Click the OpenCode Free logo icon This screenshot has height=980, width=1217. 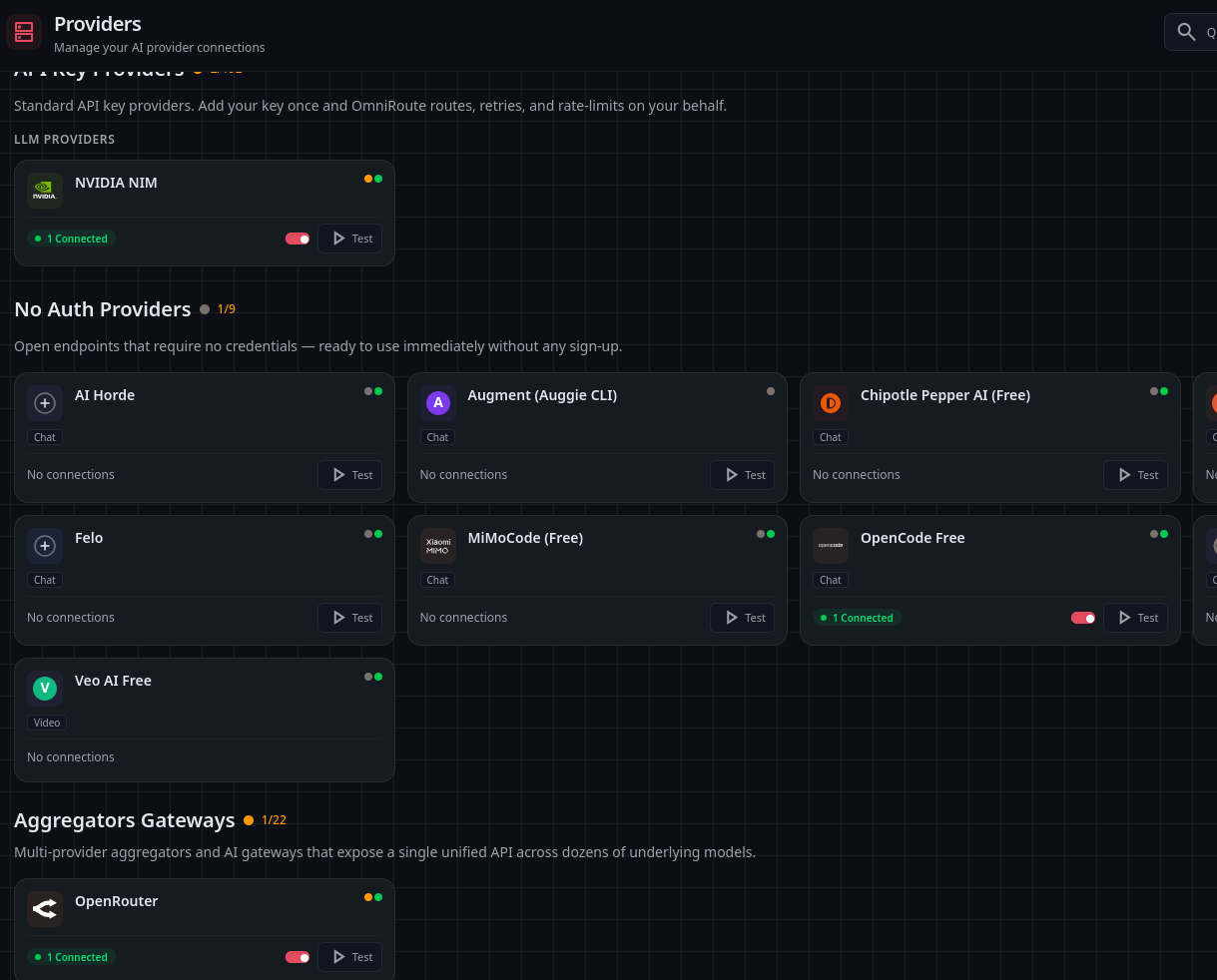831,545
